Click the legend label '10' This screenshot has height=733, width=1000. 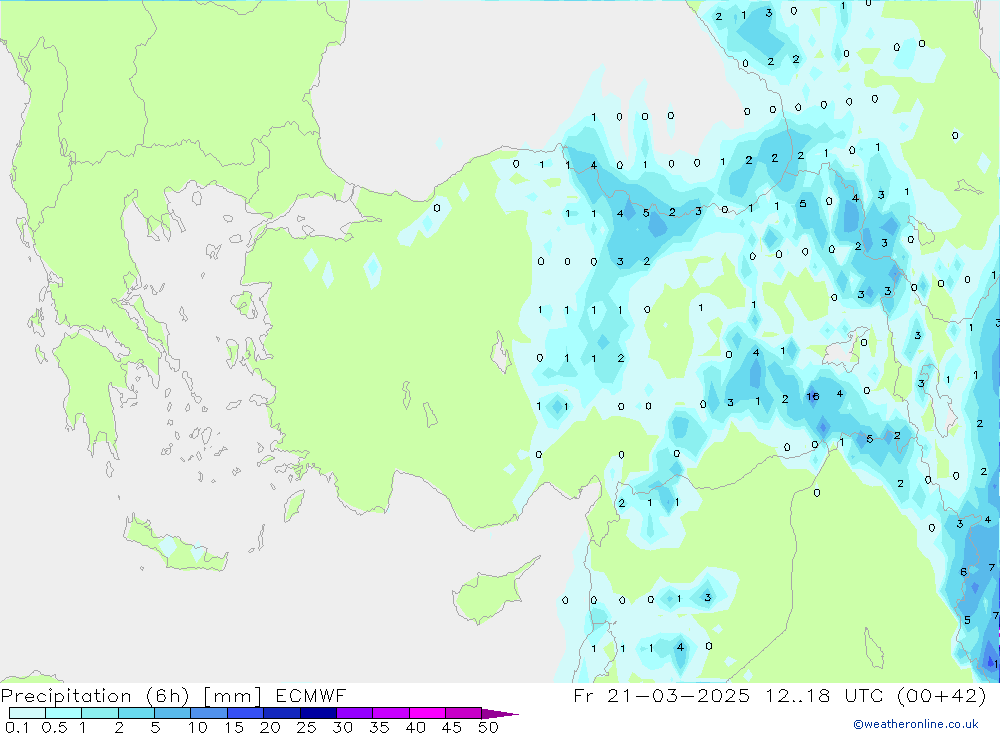[198, 727]
